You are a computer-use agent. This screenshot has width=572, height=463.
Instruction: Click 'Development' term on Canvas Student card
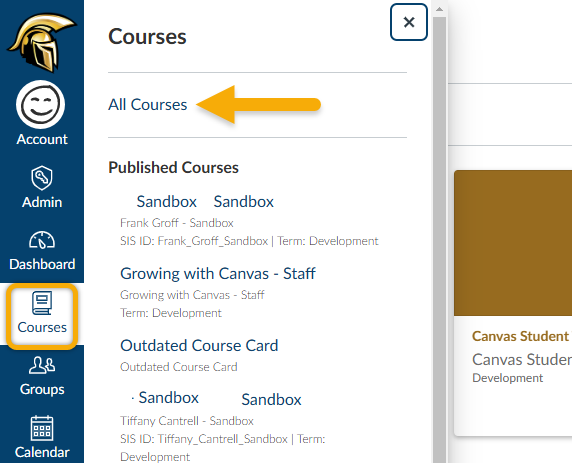pos(507,378)
